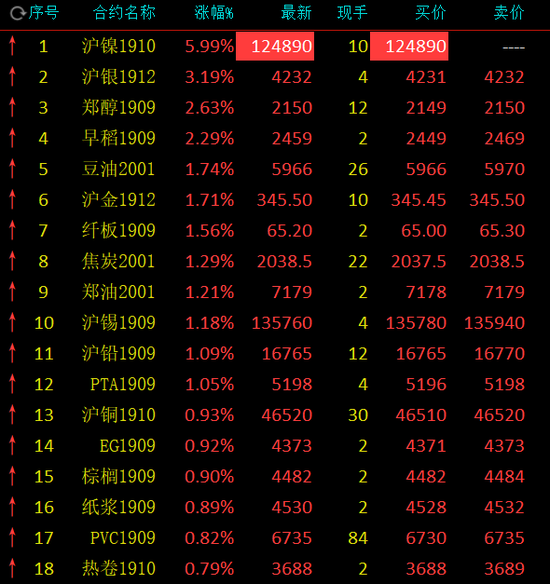The height and width of the screenshot is (584, 550).
Task: Click the 1.74% change value
Action: click(x=209, y=169)
